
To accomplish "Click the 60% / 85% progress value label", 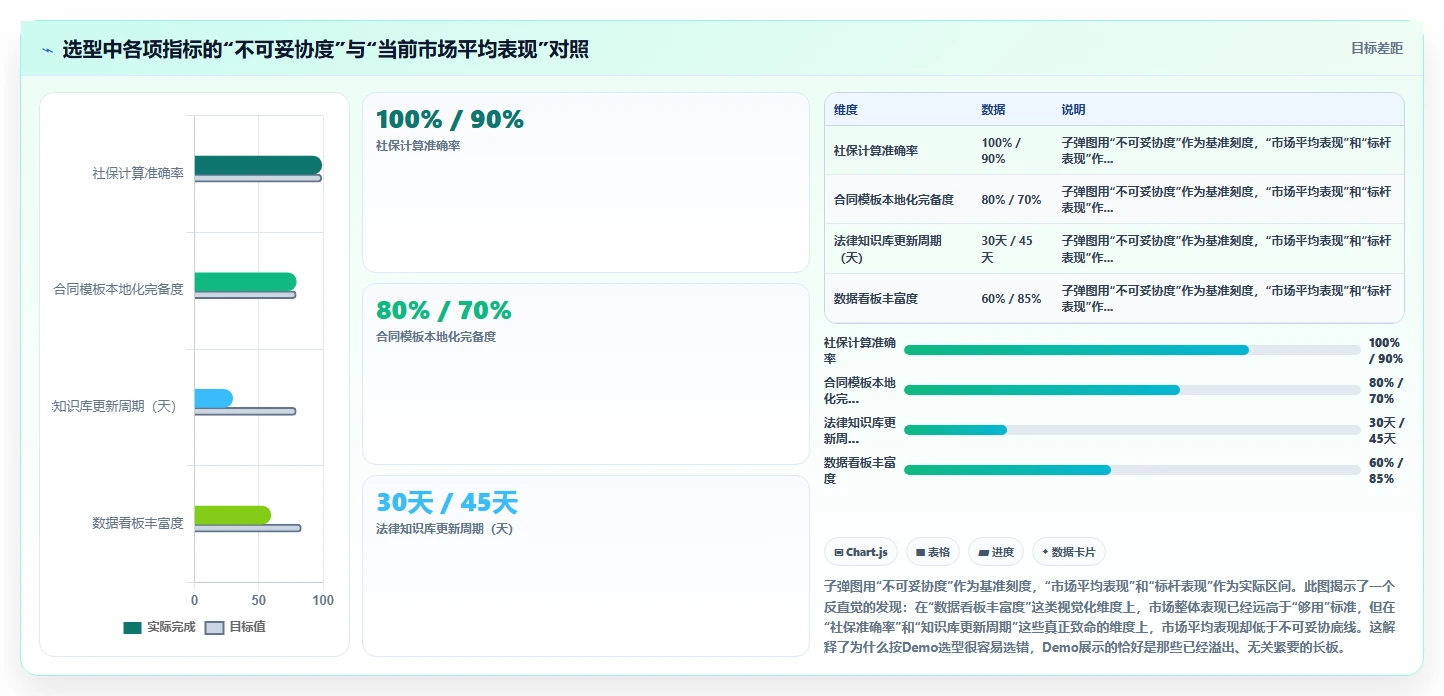I will click(1386, 470).
